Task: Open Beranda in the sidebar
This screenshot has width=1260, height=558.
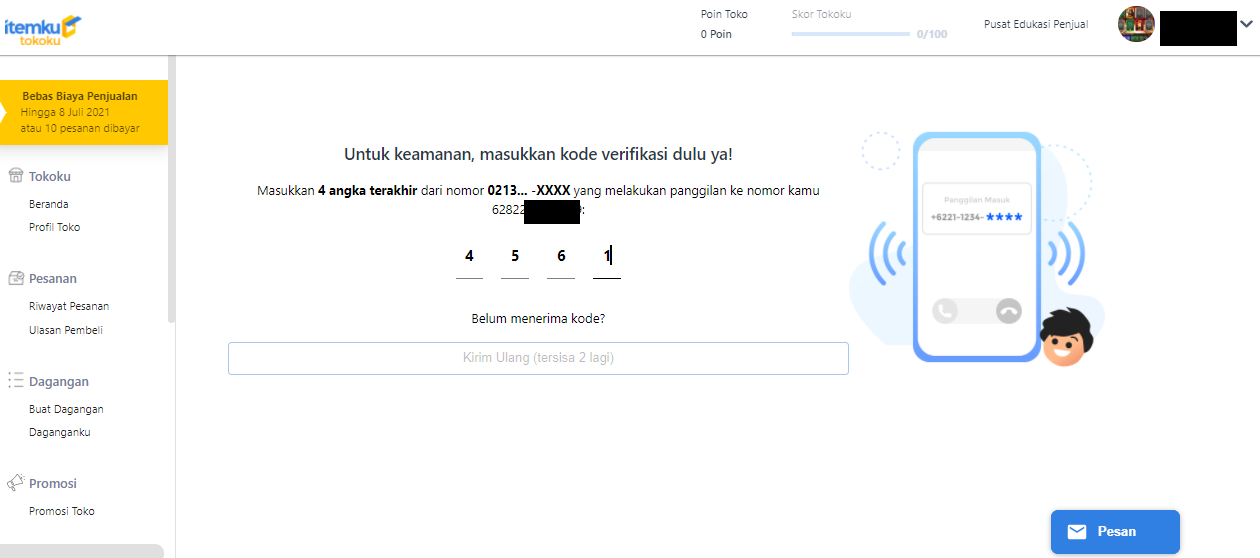Action: 48,204
